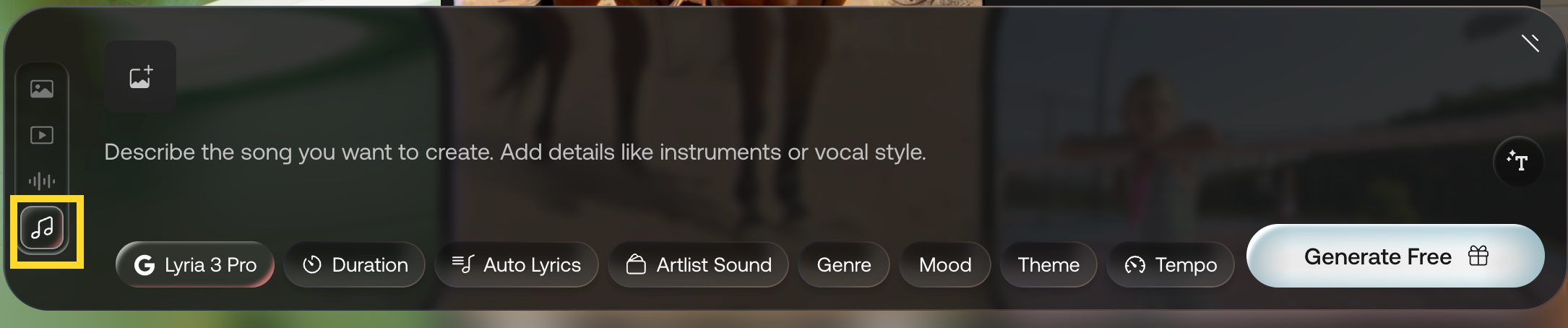The image size is (1568, 328).
Task: Click the gift icon on Generate Free
Action: (x=1478, y=256)
